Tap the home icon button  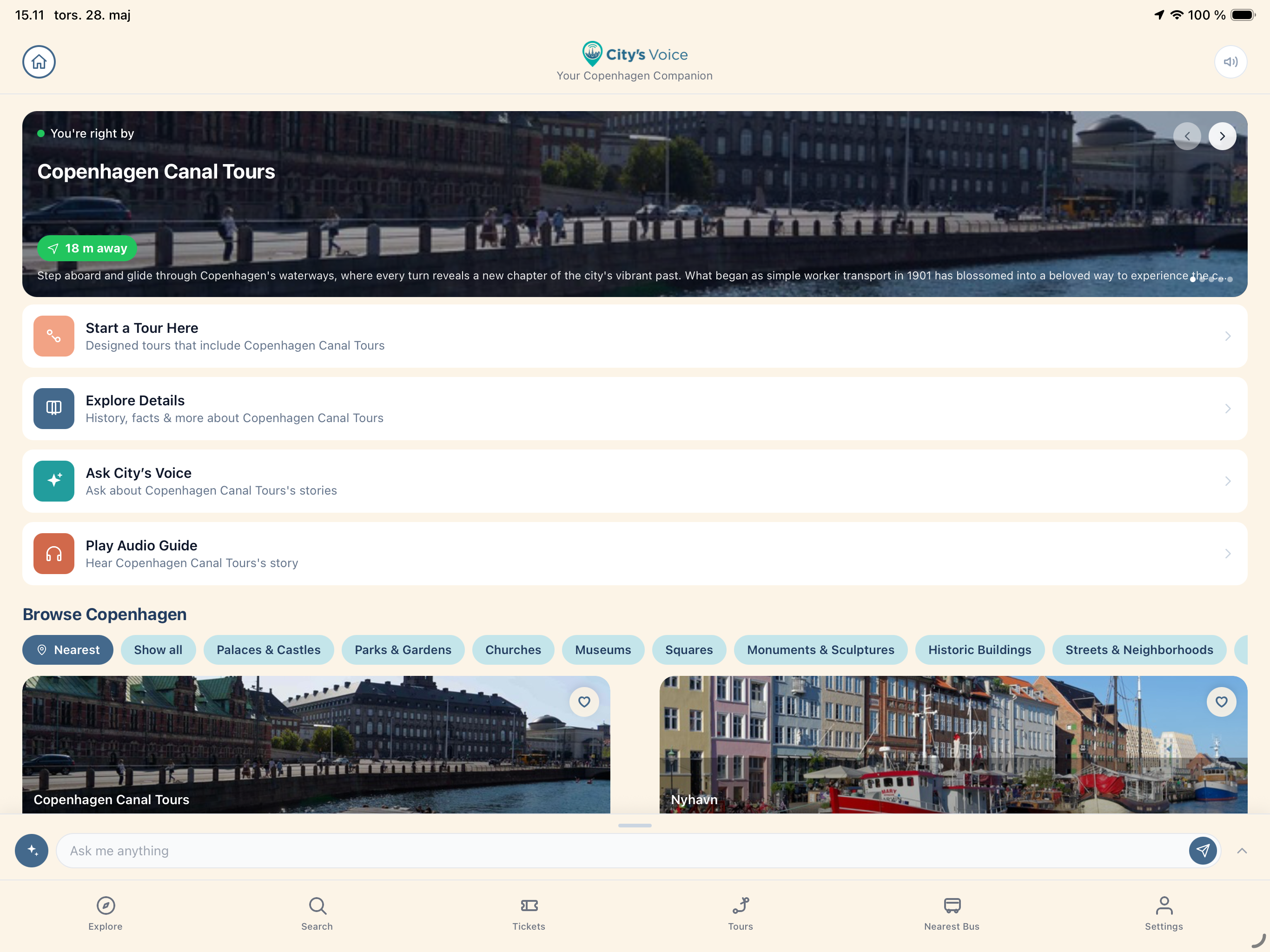[x=39, y=61]
